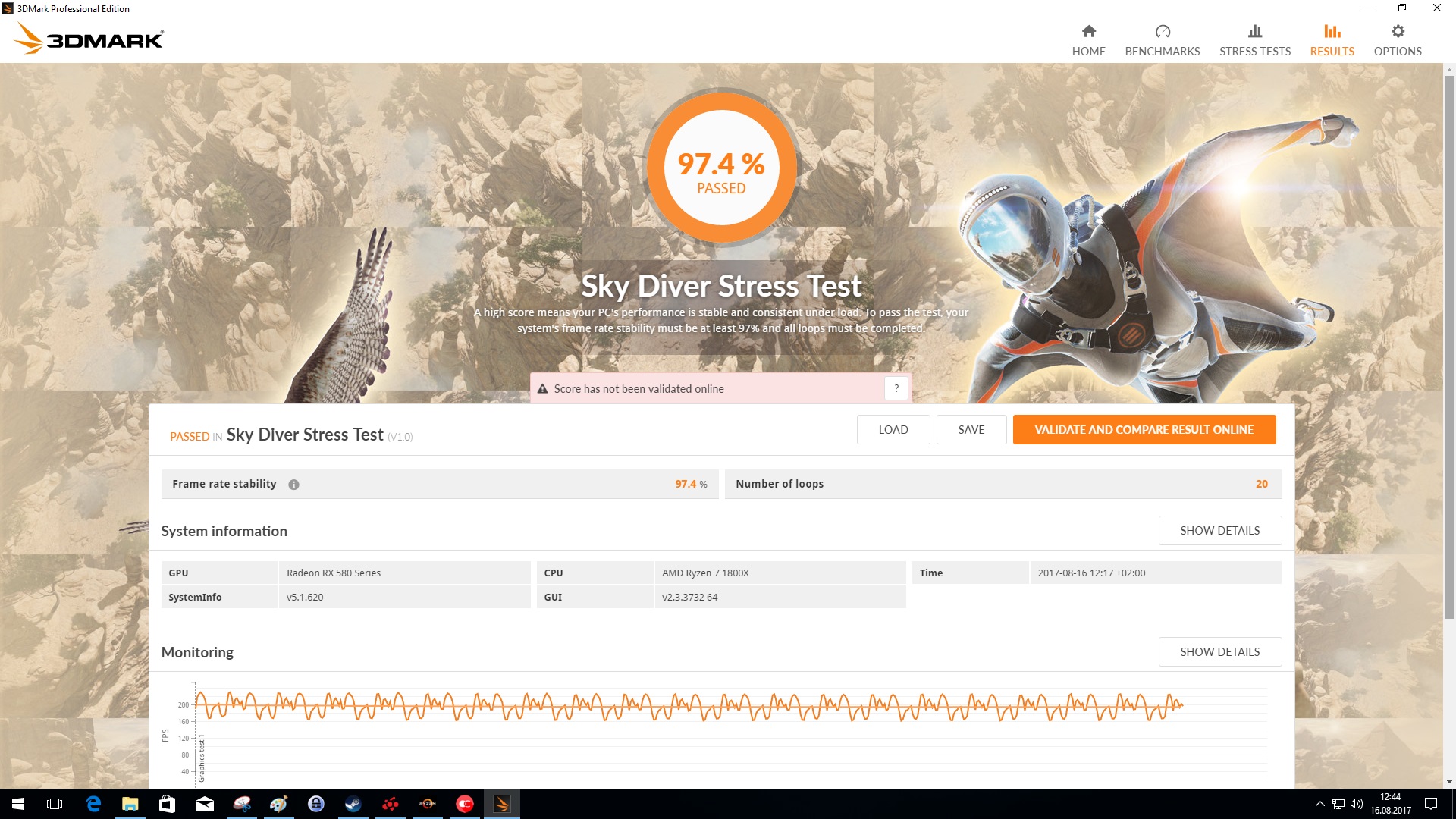Click the vertical scrollbar down arrow

pyautogui.click(x=1449, y=782)
